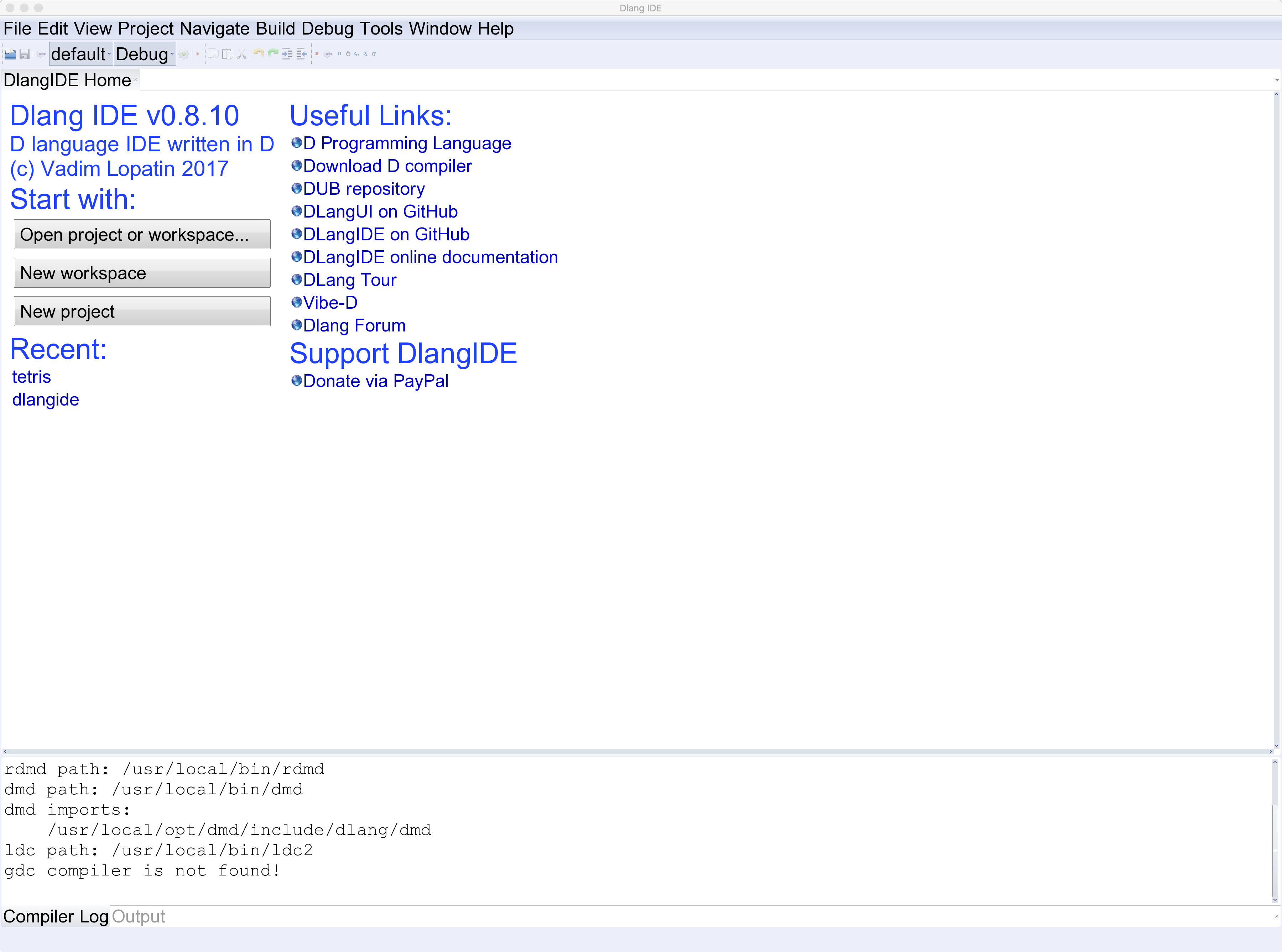
Task: Switch to the Output tab
Action: tap(138, 916)
